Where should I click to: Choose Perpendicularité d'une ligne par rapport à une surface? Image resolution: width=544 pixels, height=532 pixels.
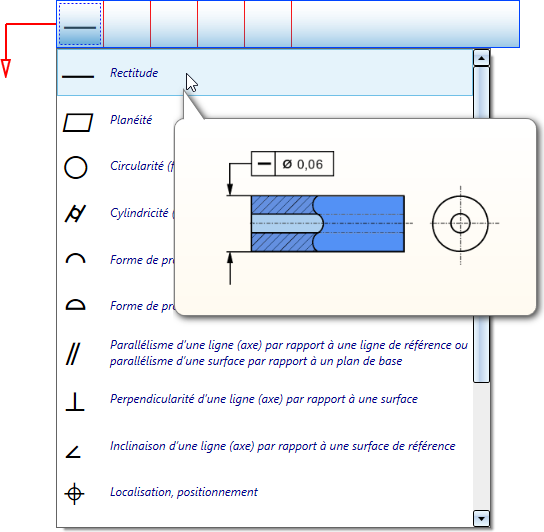(264, 399)
